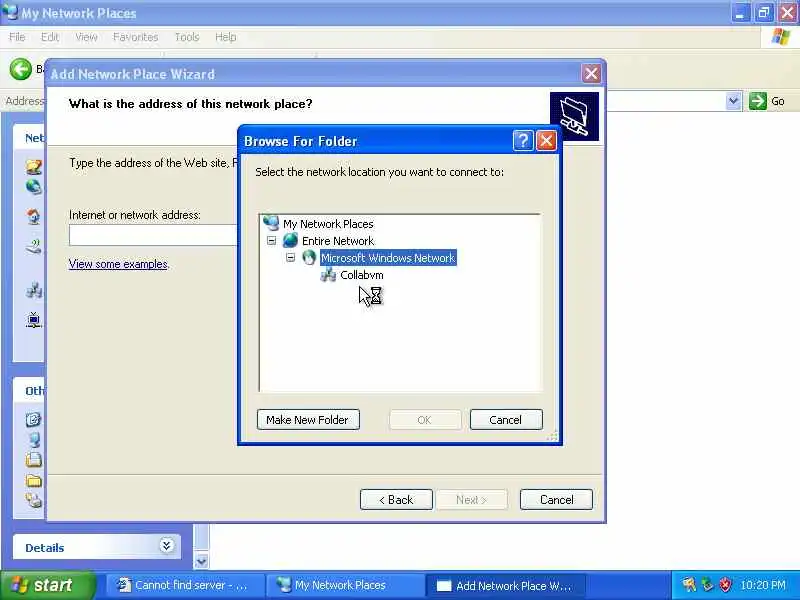Open Browse For Folder help question mark
The image size is (800, 600).
pos(523,140)
